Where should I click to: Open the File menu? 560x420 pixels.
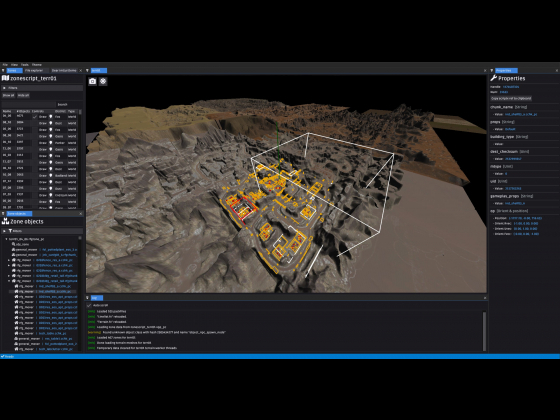pyautogui.click(x=5, y=65)
